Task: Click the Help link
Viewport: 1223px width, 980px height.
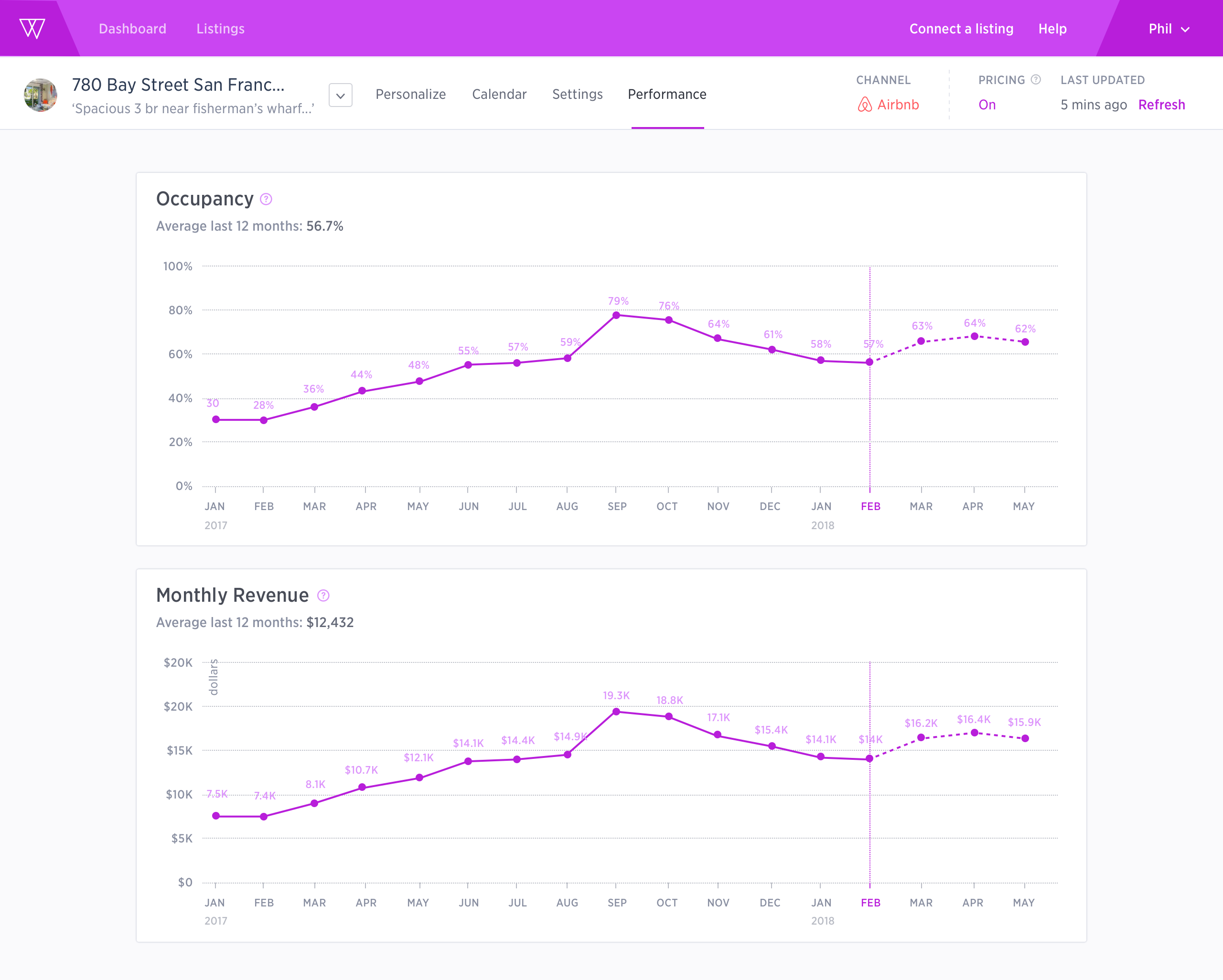Action: click(x=1052, y=29)
